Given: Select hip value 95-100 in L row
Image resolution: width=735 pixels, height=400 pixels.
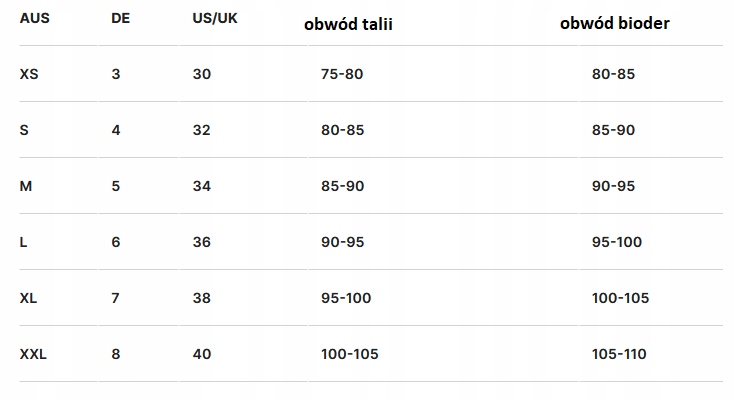Looking at the screenshot, I should coord(616,242).
